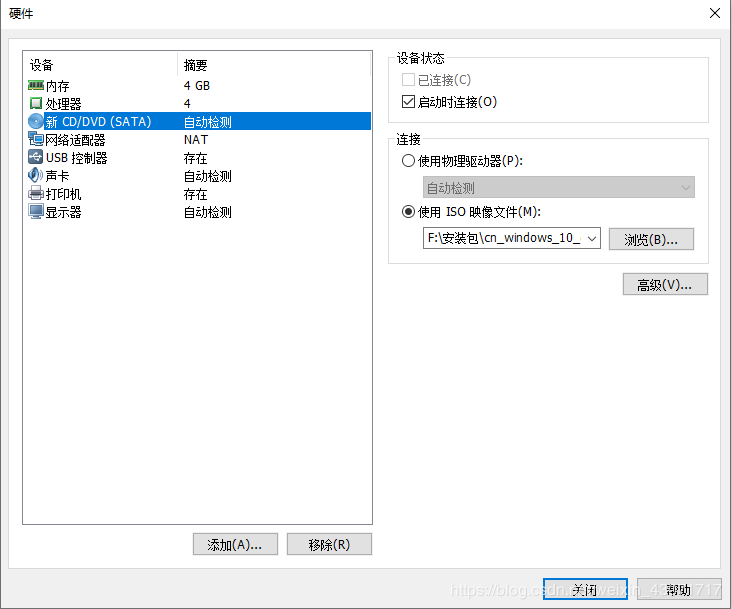Screen dimensions: 732x609
Task: Click the 添加(A)... add hardware button
Action: click(234, 545)
